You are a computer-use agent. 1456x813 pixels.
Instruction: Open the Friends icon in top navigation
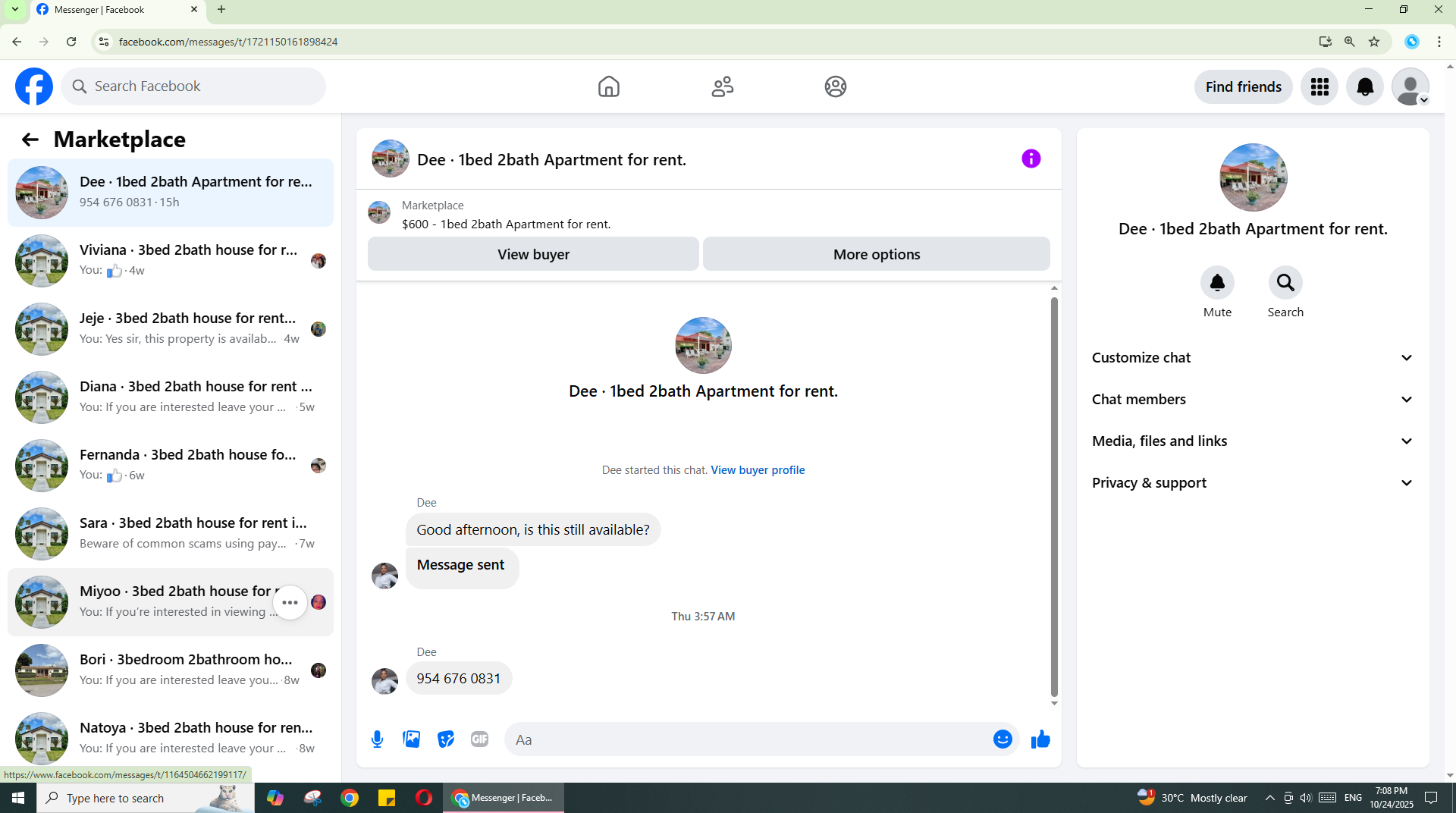722,86
